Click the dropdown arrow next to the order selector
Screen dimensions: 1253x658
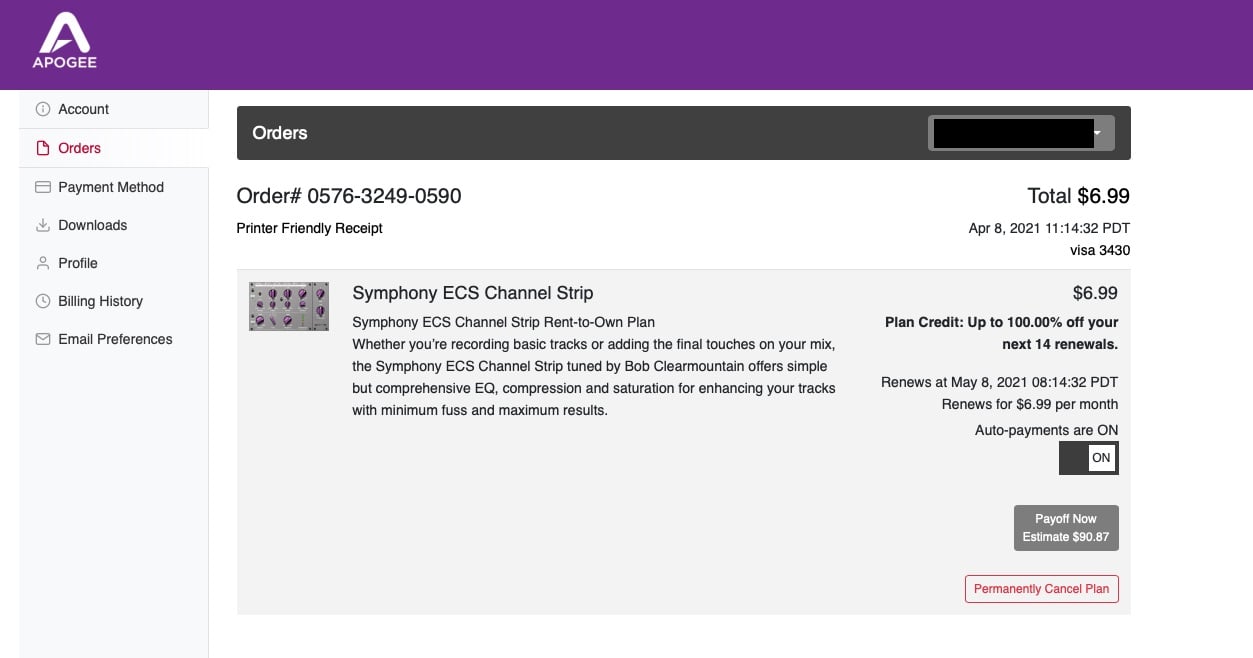(1097, 132)
